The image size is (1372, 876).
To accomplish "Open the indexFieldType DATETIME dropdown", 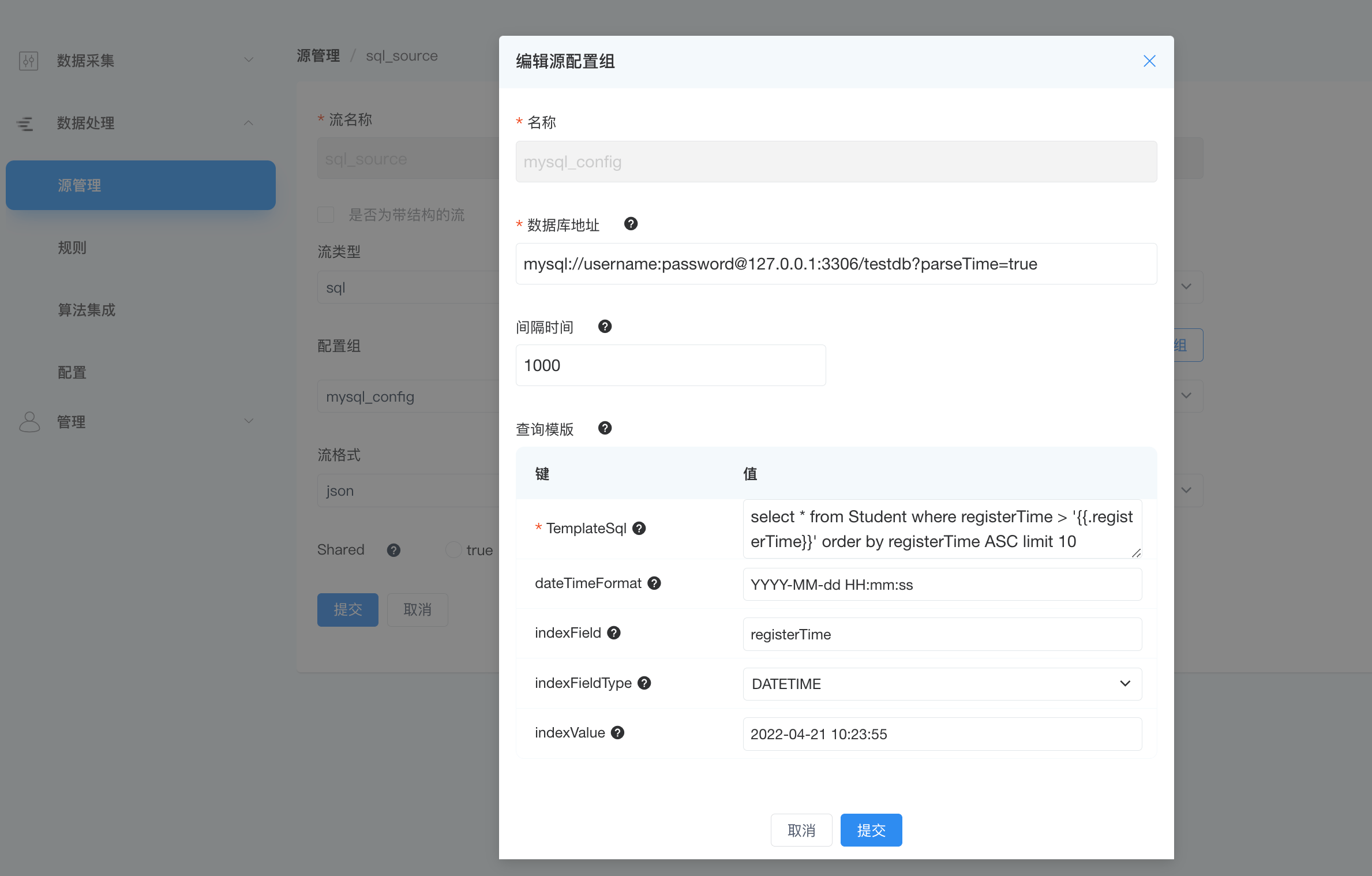I will click(942, 684).
